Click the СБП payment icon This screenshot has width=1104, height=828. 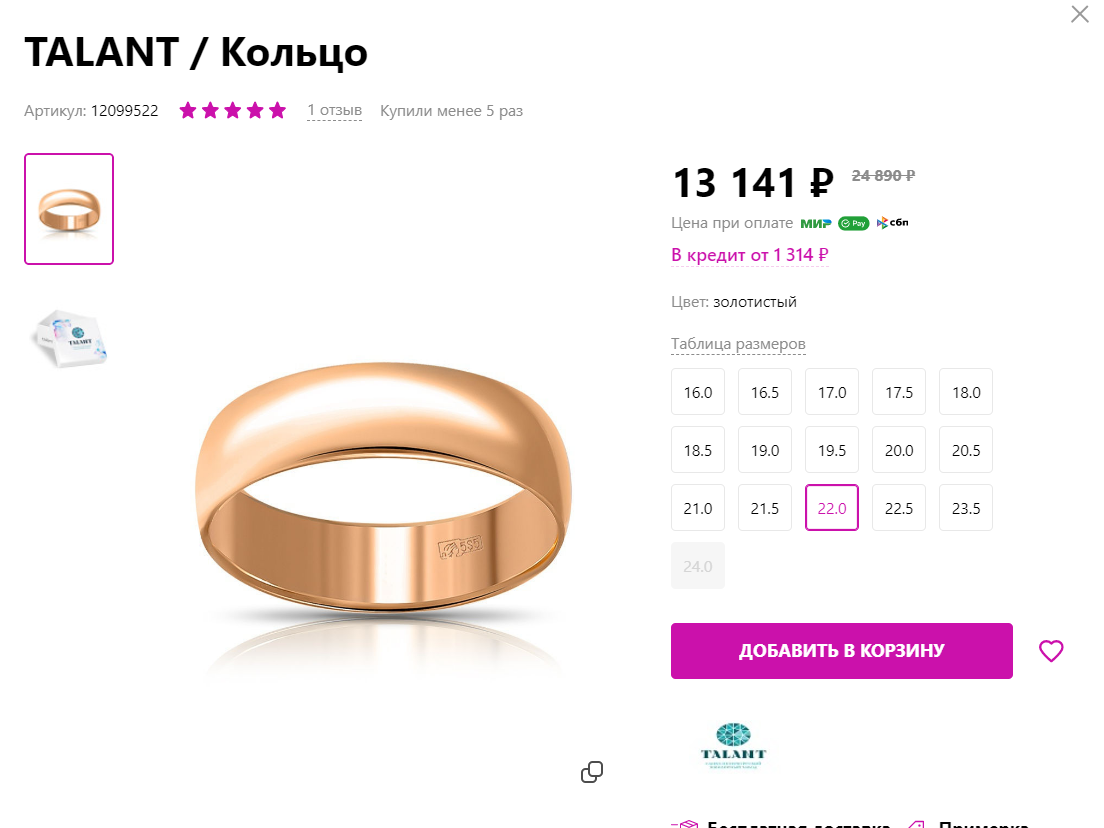click(x=891, y=222)
